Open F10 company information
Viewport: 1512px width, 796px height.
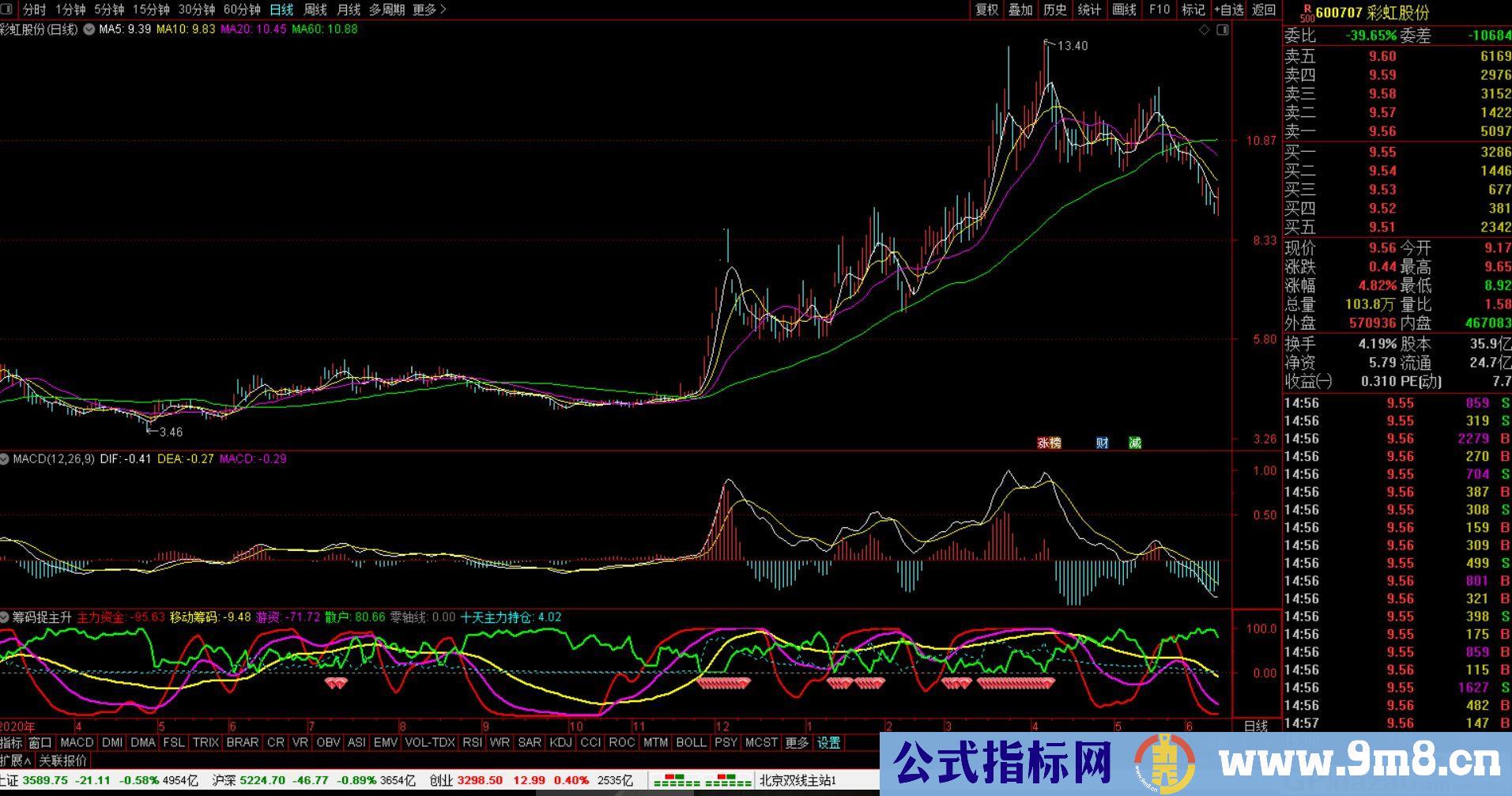(x=1159, y=9)
